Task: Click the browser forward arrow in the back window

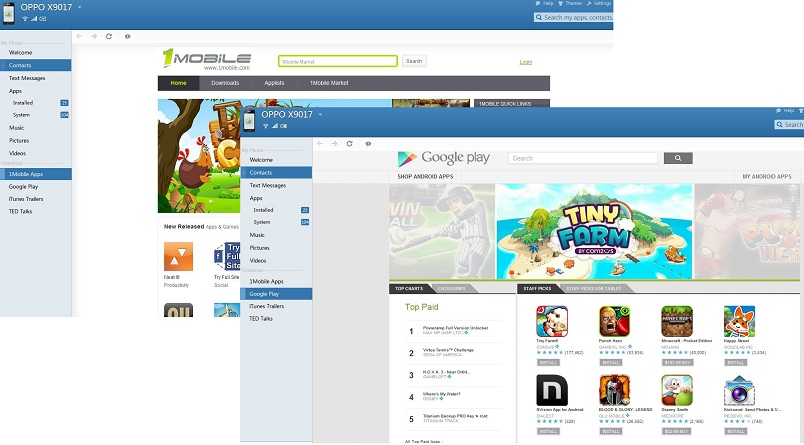Action: pyautogui.click(x=94, y=36)
